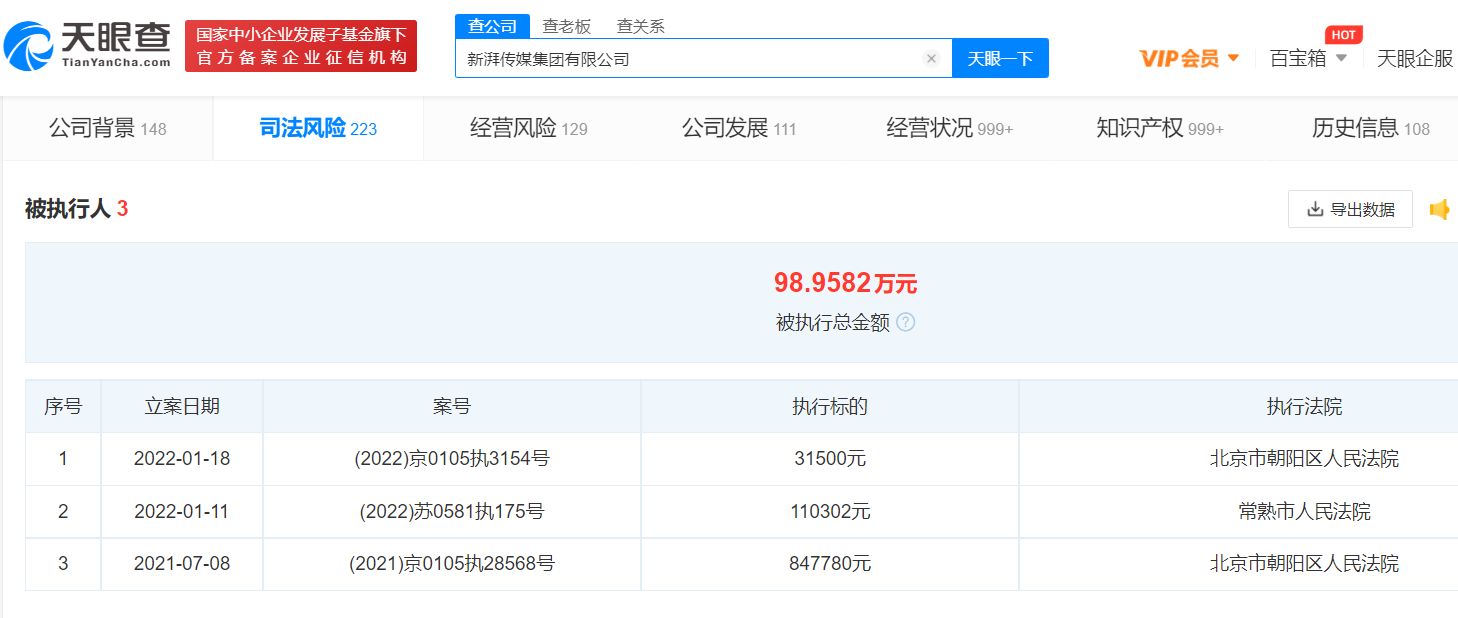
Task: Open the 经营风险 tab
Action: pos(529,129)
